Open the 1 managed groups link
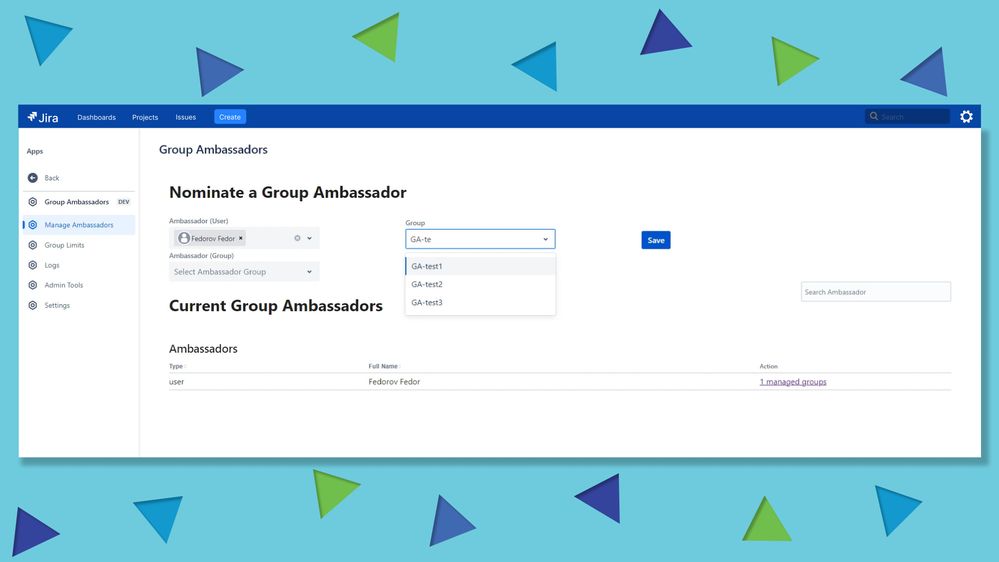Screen dimensions: 999x562 coord(793,382)
